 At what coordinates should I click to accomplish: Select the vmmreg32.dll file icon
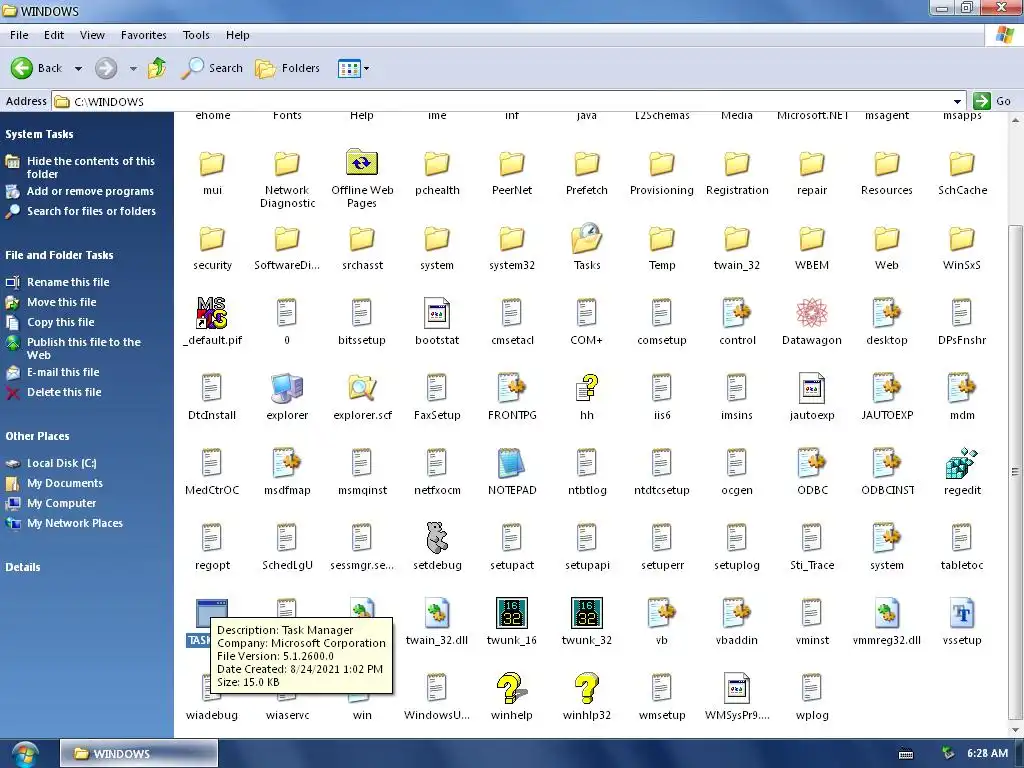886,613
